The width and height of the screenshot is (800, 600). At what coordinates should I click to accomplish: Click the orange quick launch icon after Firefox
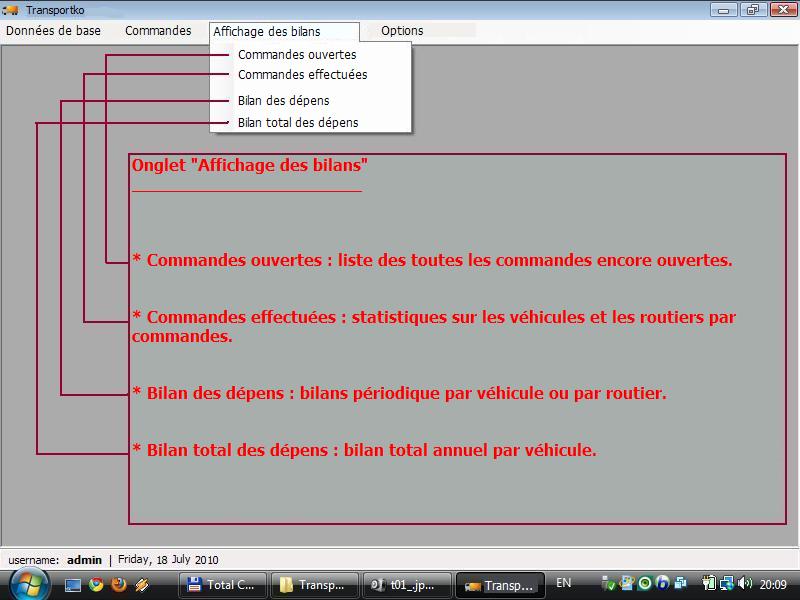[x=142, y=585]
